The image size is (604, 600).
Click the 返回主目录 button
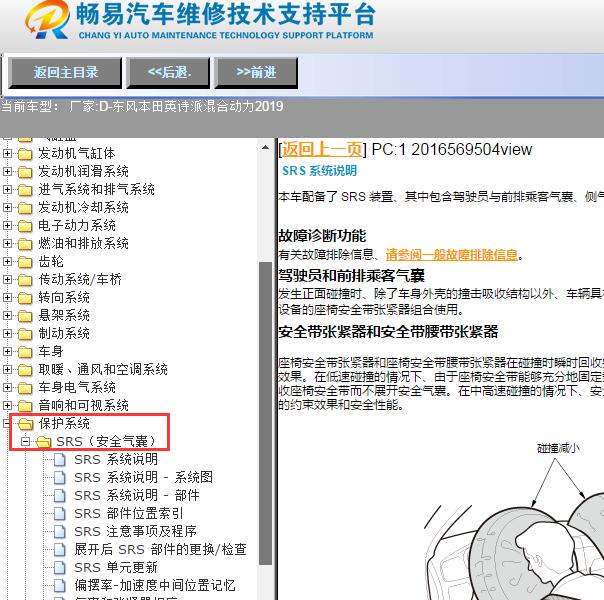65,73
